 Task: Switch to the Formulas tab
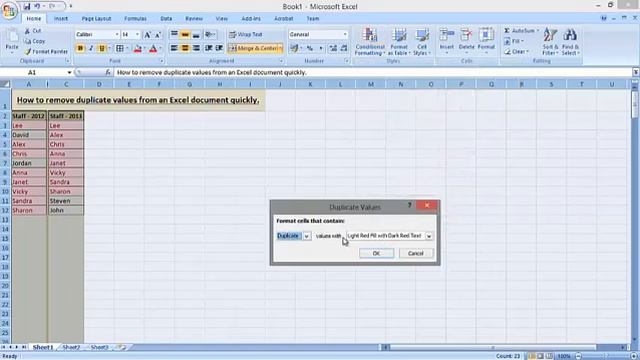pyautogui.click(x=135, y=18)
